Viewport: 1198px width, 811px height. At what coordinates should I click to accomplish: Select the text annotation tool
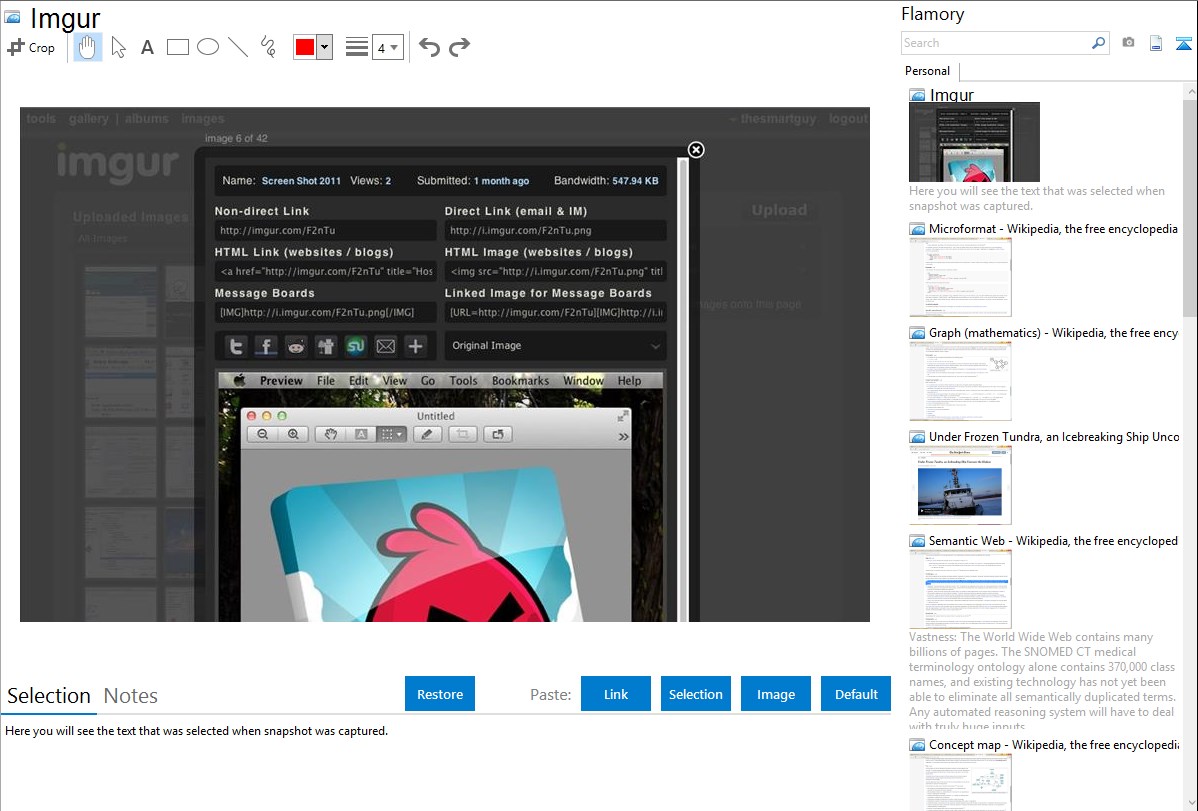(147, 47)
